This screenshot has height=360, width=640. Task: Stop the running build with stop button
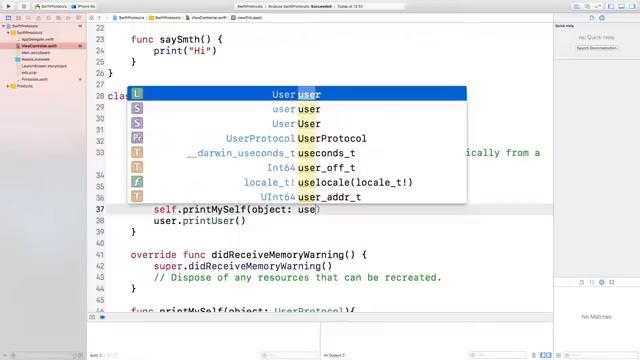(23, 6)
